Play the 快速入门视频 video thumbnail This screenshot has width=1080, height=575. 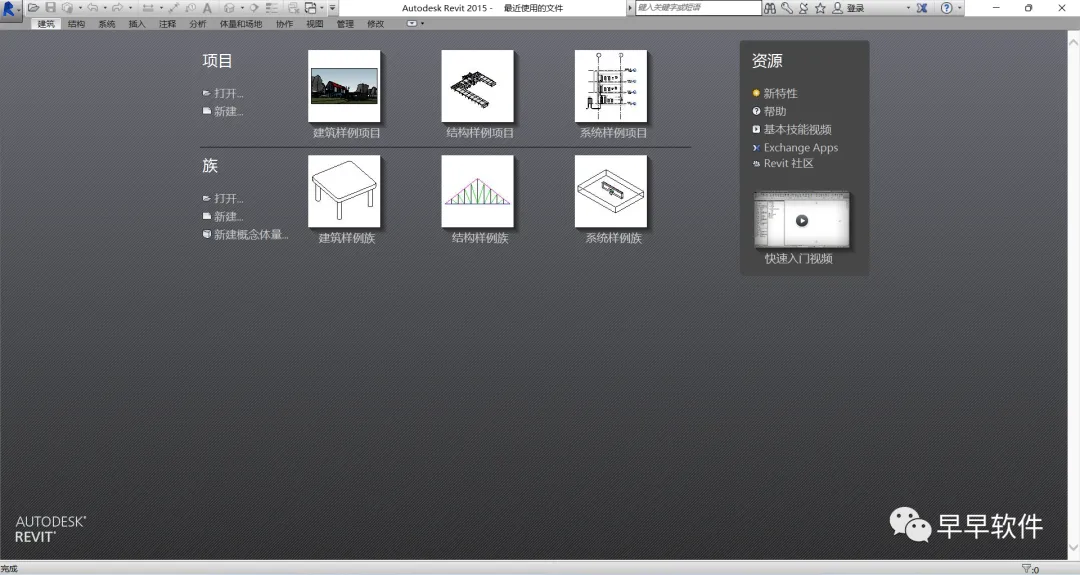802,220
